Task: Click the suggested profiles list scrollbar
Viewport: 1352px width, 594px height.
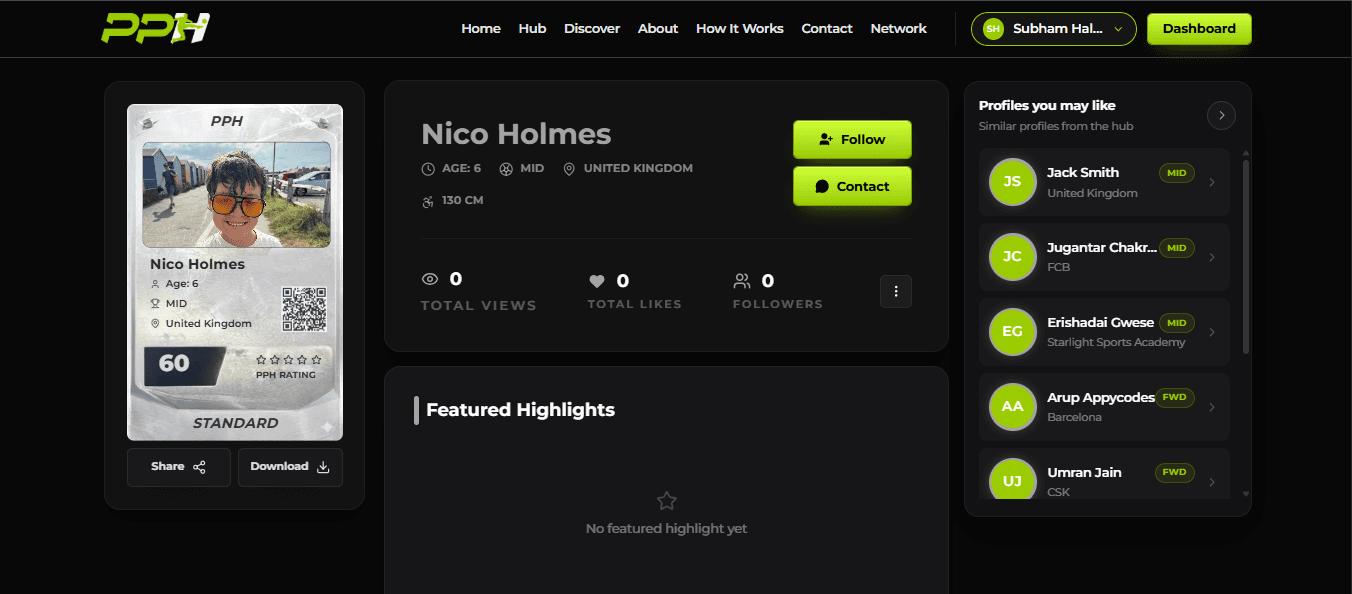Action: click(x=1246, y=258)
